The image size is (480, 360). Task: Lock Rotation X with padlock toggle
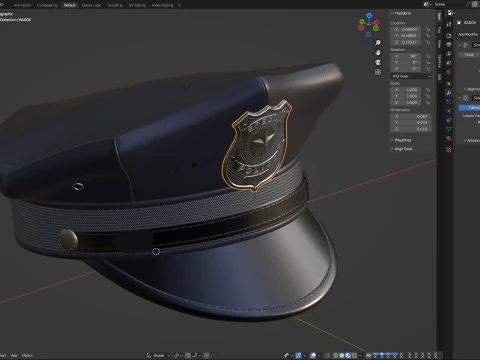coord(428,56)
